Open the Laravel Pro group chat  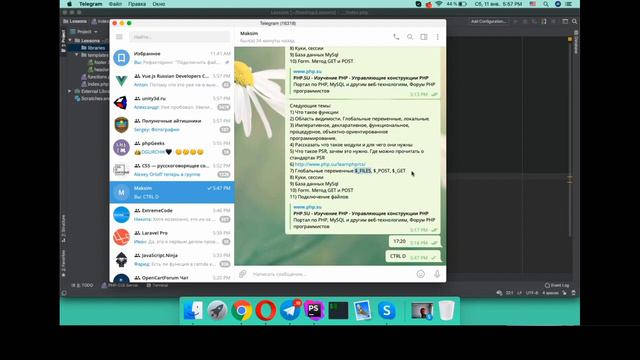point(172,237)
